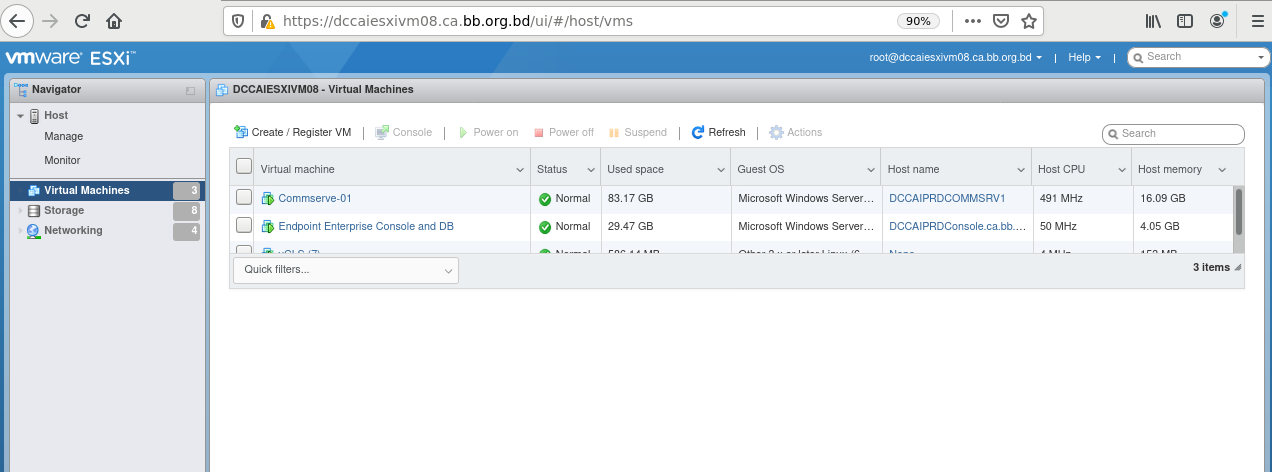Tick the Commserve-01 row checkbox
Screen dimensions: 1272x472
(x=244, y=197)
